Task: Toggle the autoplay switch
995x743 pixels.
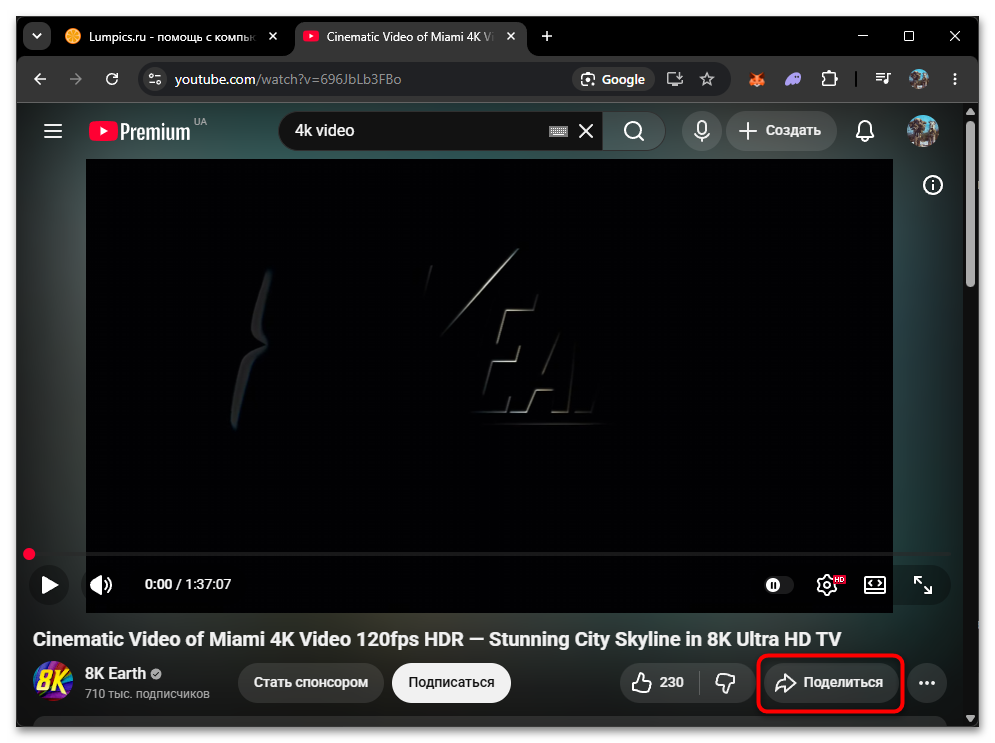Action: pos(777,584)
